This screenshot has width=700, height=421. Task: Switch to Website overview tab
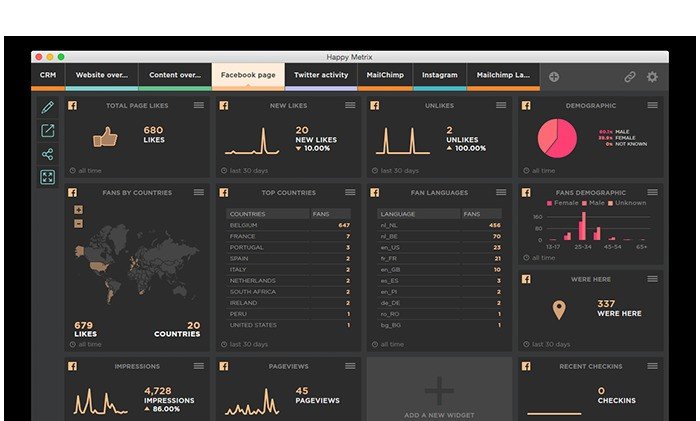tap(102, 75)
